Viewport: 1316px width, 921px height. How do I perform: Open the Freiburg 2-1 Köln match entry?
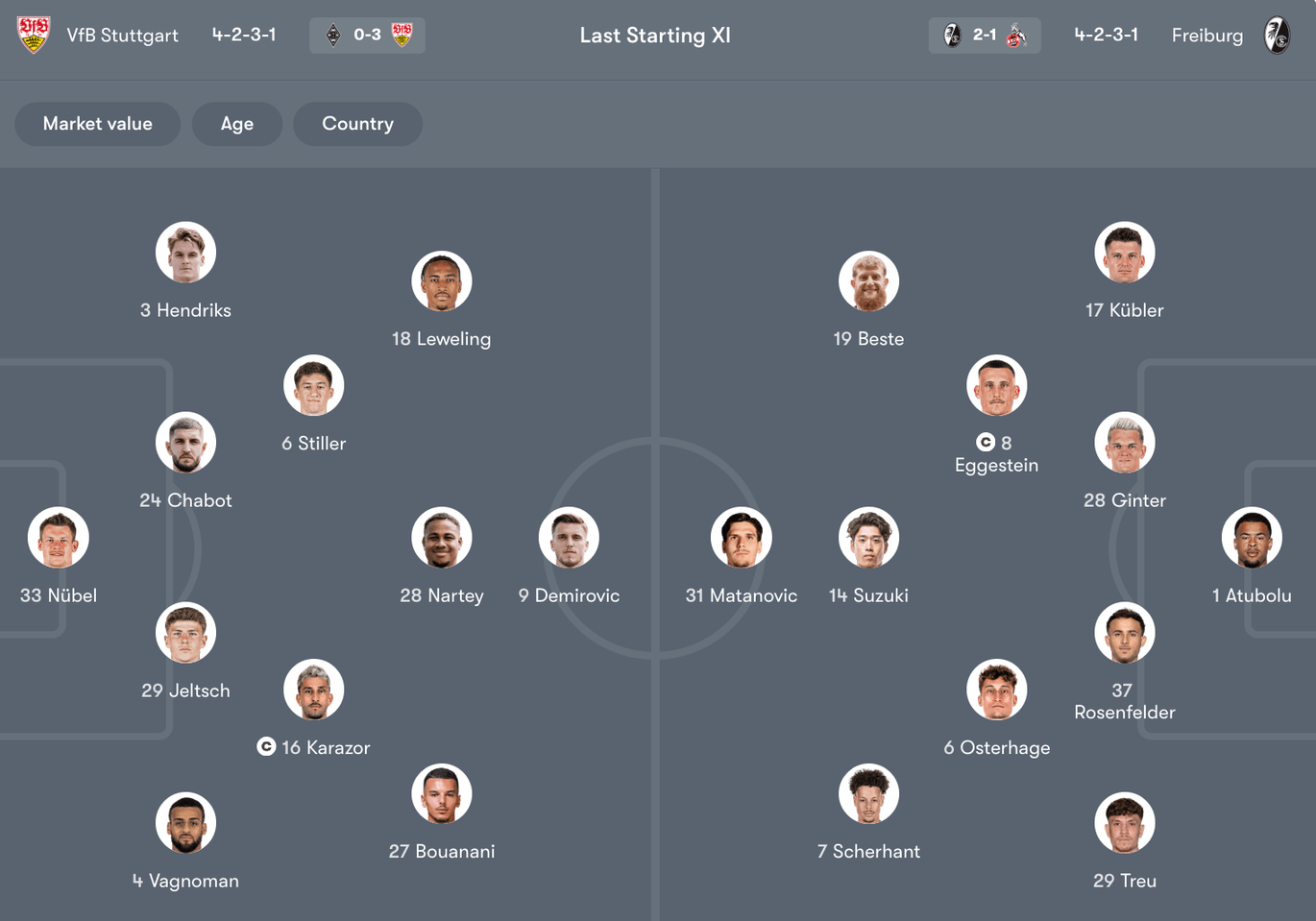[985, 34]
